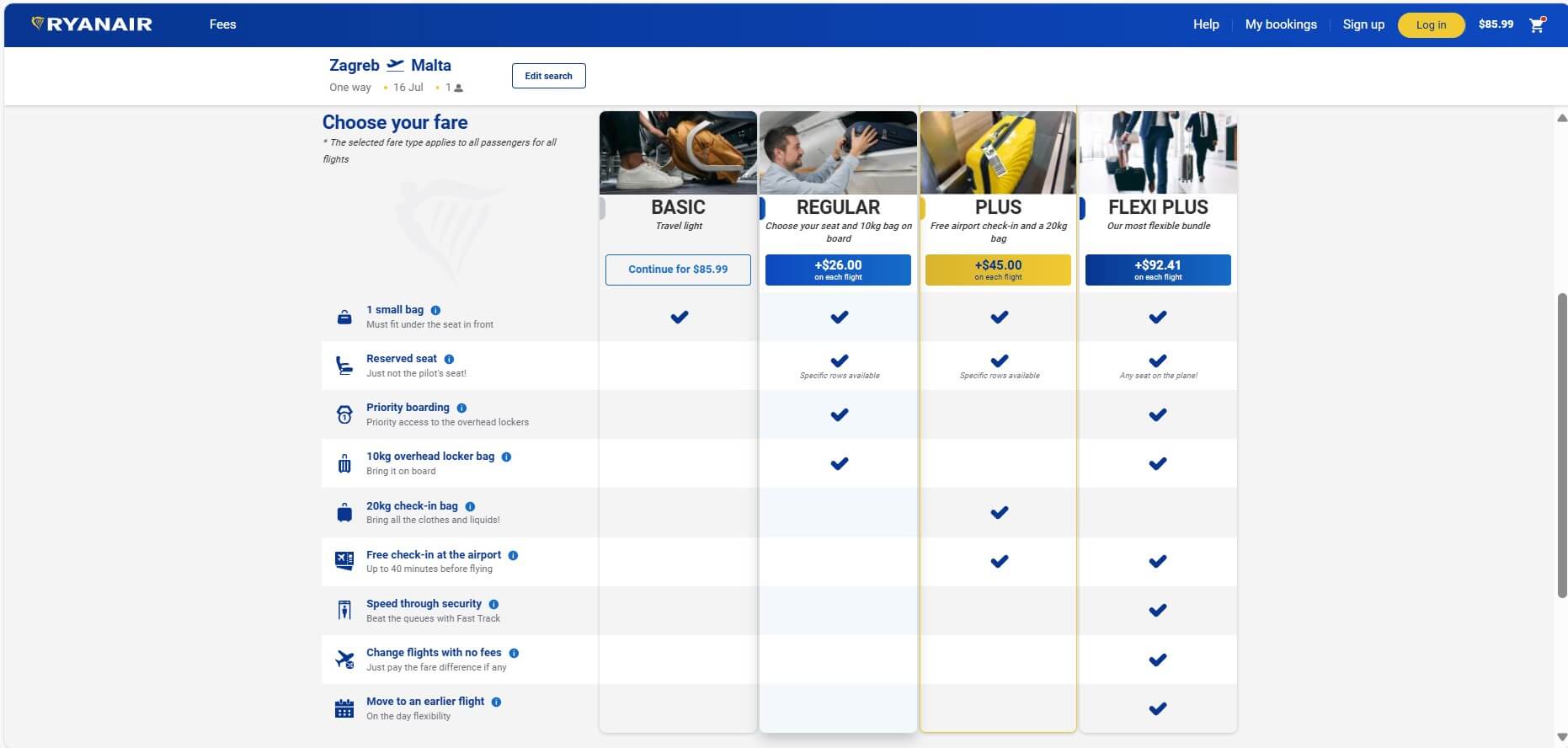Click the earlier flight calendar icon

point(344,708)
